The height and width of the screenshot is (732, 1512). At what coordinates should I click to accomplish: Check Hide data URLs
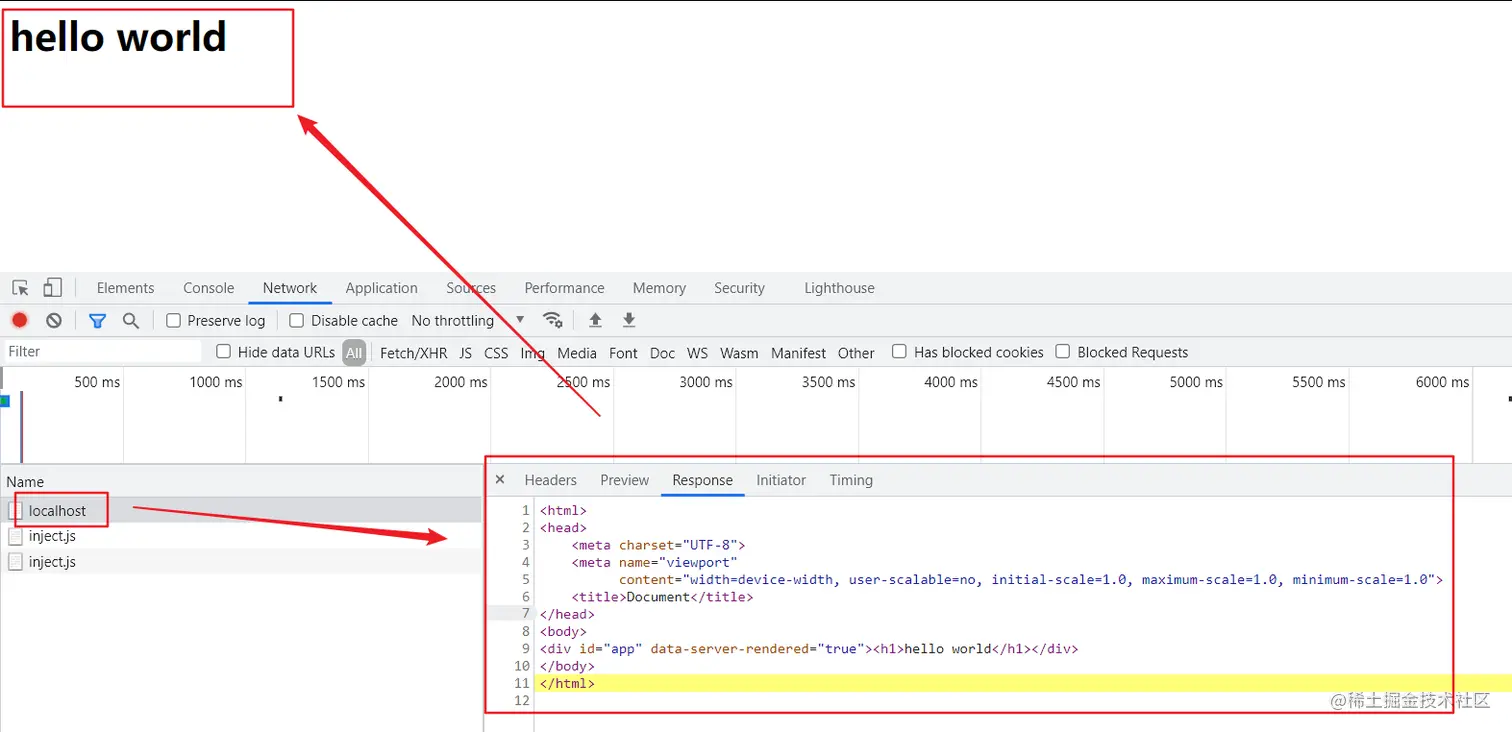pos(224,352)
